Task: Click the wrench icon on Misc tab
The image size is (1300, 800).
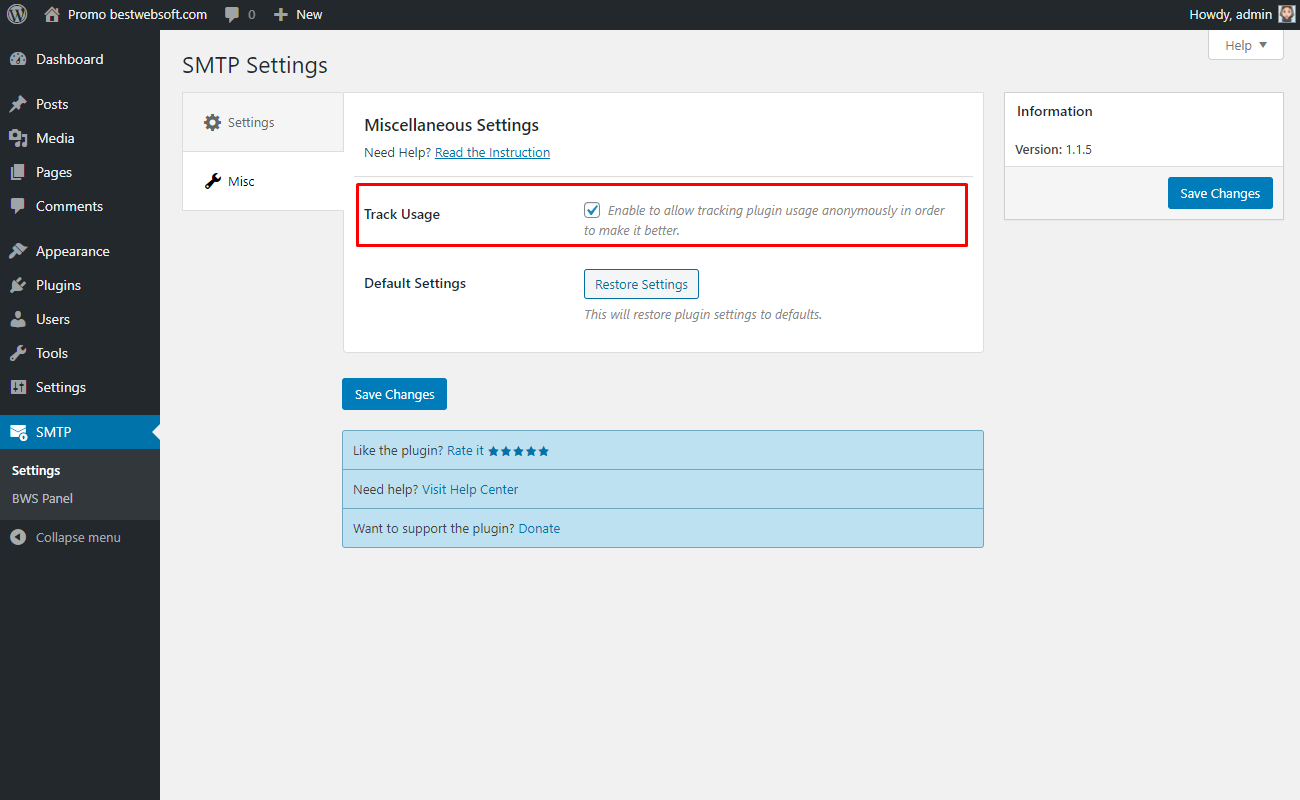Action: pyautogui.click(x=212, y=181)
